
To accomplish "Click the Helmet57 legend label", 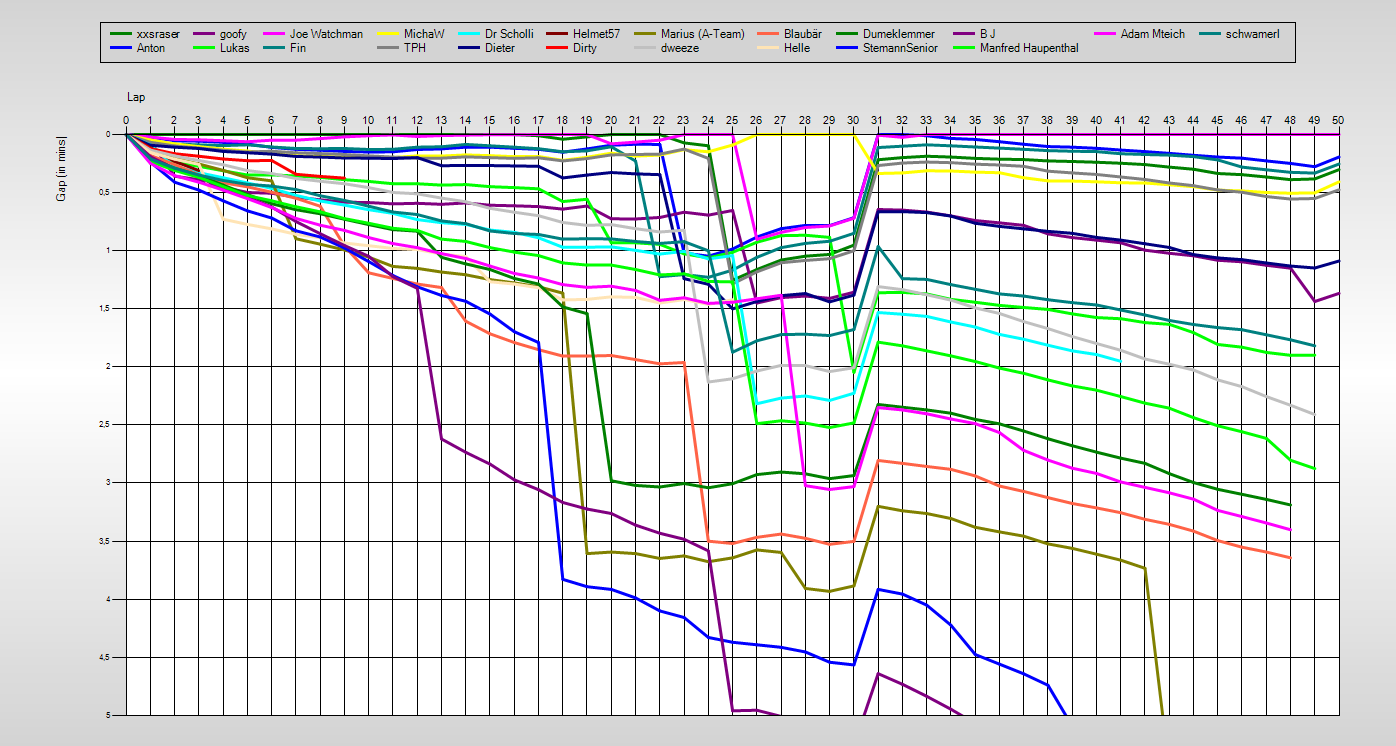I will coord(597,34).
